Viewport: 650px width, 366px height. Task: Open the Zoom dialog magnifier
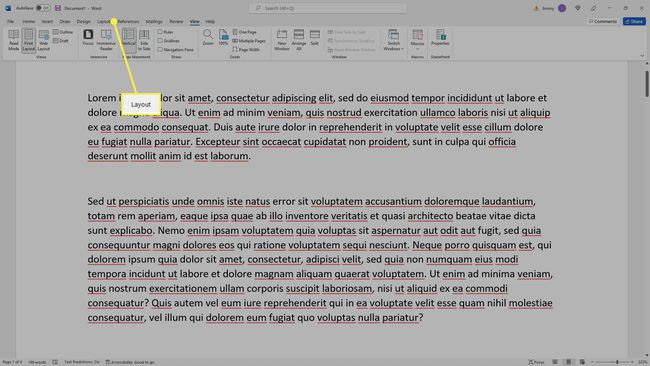(x=208, y=37)
